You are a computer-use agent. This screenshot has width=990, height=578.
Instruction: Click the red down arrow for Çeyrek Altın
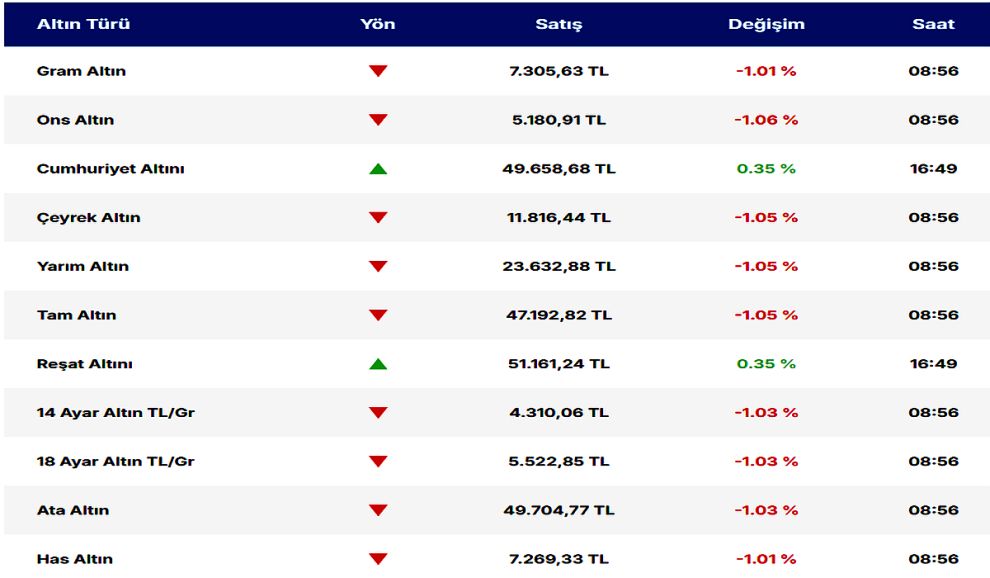tap(377, 218)
